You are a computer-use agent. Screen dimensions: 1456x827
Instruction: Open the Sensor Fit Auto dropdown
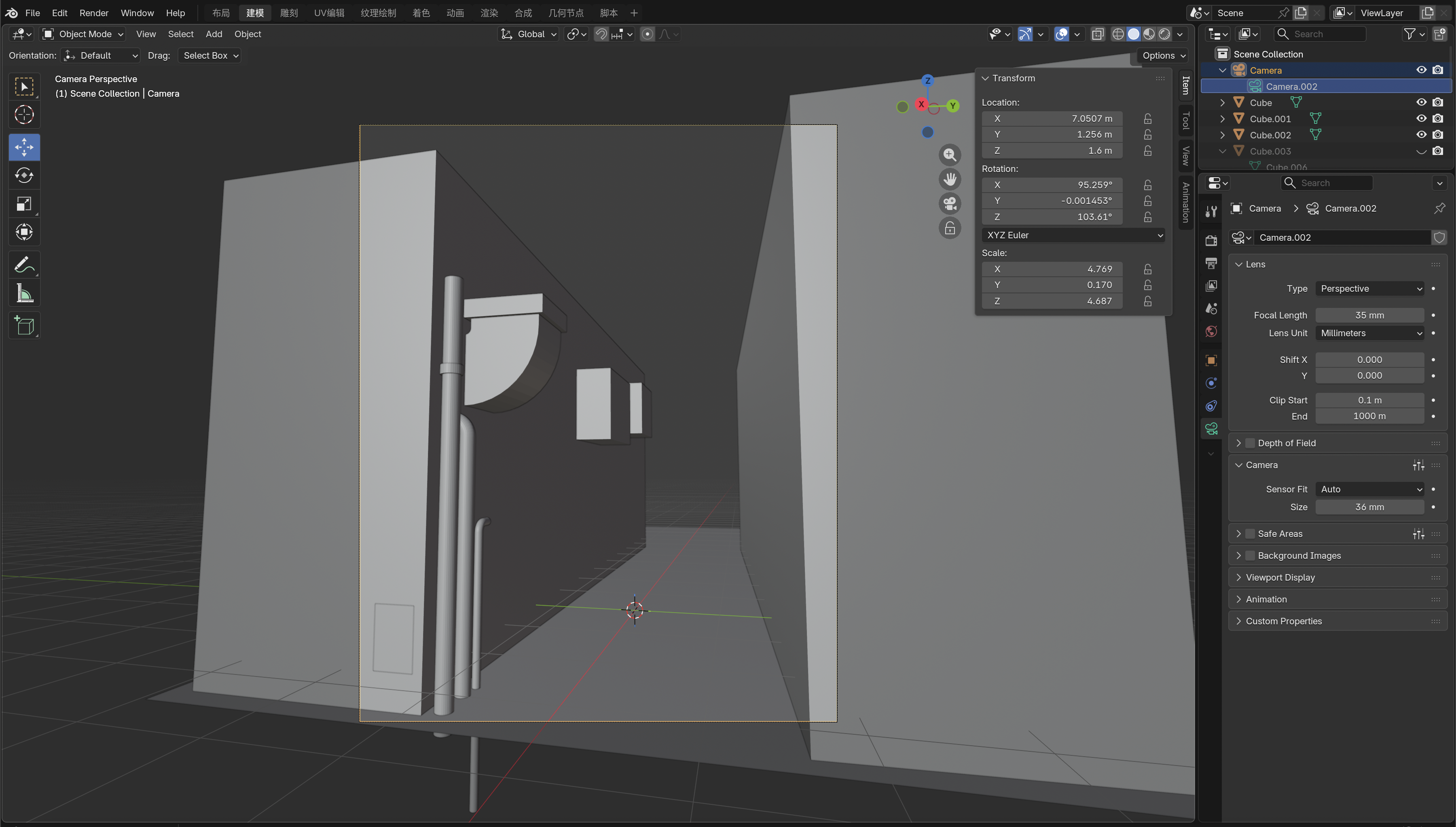pyautogui.click(x=1369, y=489)
